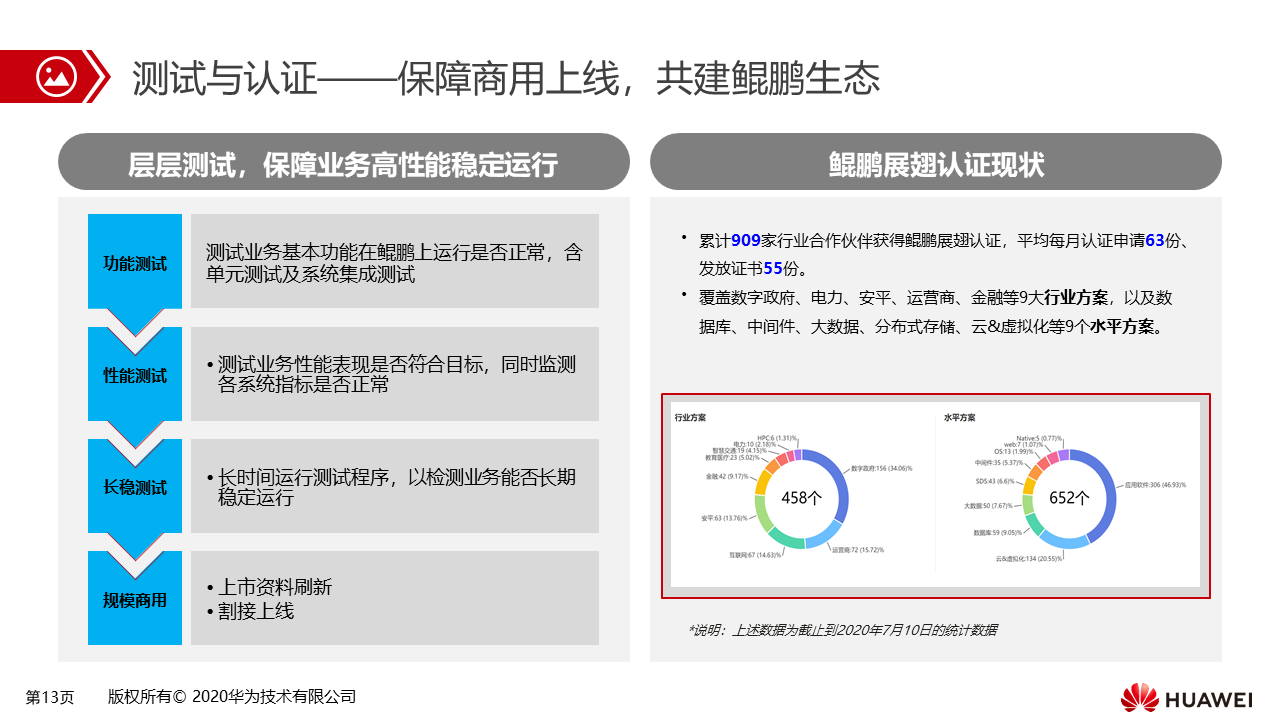Click the HUAWEI wordmark text
This screenshot has height=720, width=1280.
point(1208,699)
